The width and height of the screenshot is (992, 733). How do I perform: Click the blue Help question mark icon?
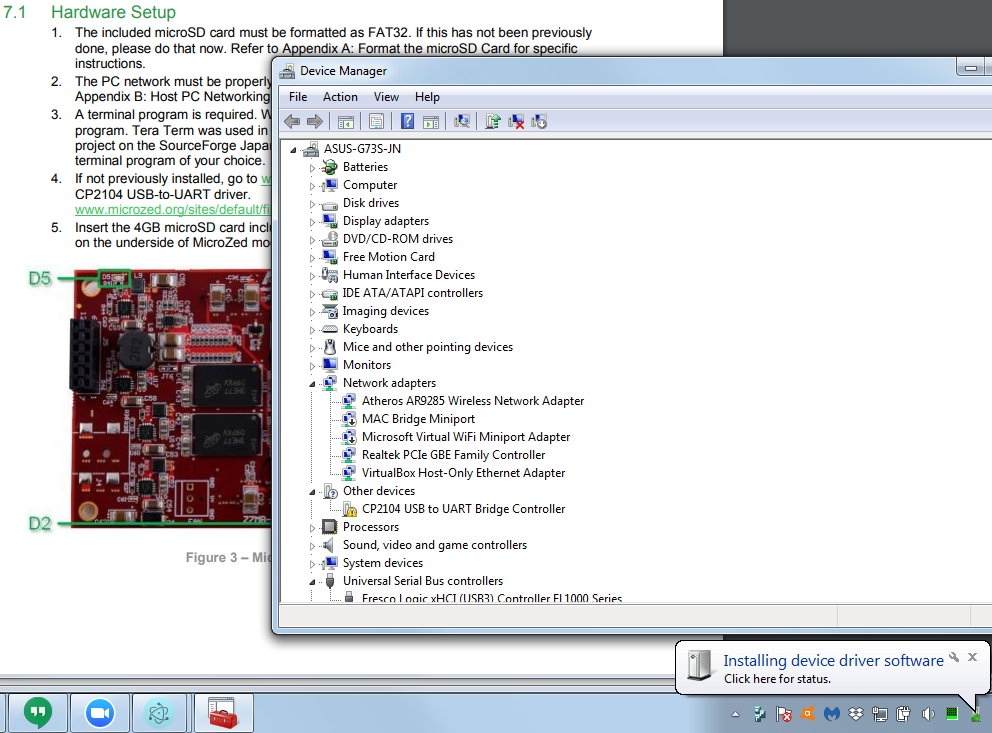pos(407,121)
